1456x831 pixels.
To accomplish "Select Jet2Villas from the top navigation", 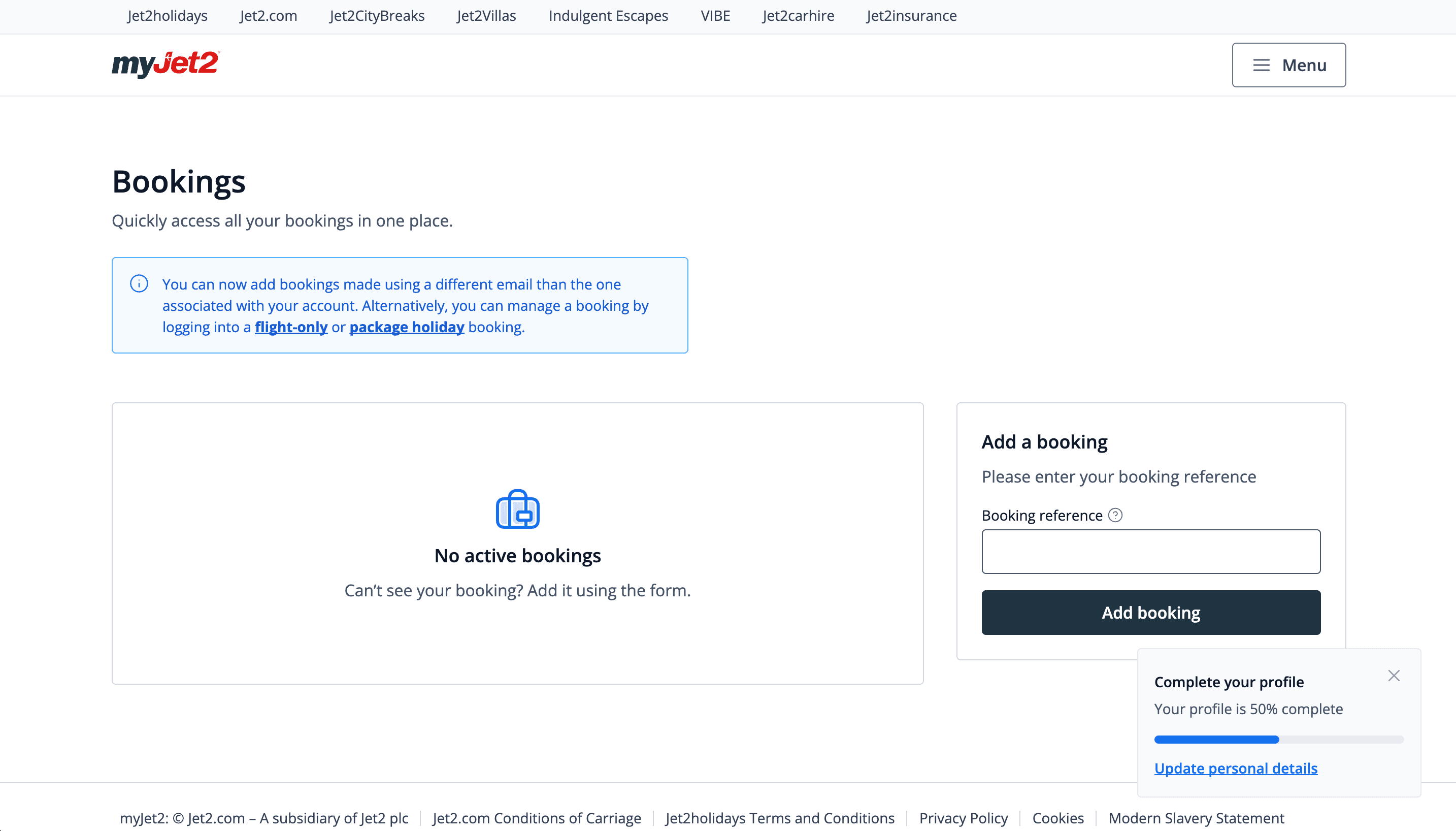I will pos(485,15).
